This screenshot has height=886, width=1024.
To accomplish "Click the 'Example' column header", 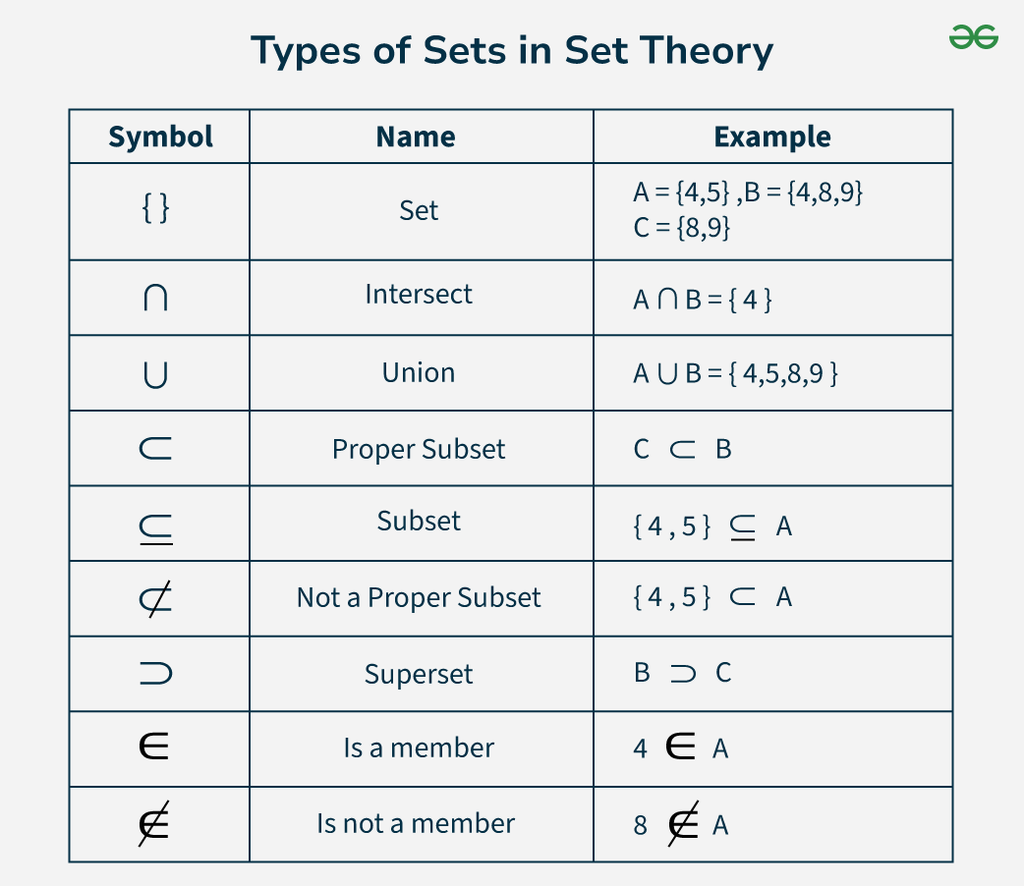I will tap(772, 137).
